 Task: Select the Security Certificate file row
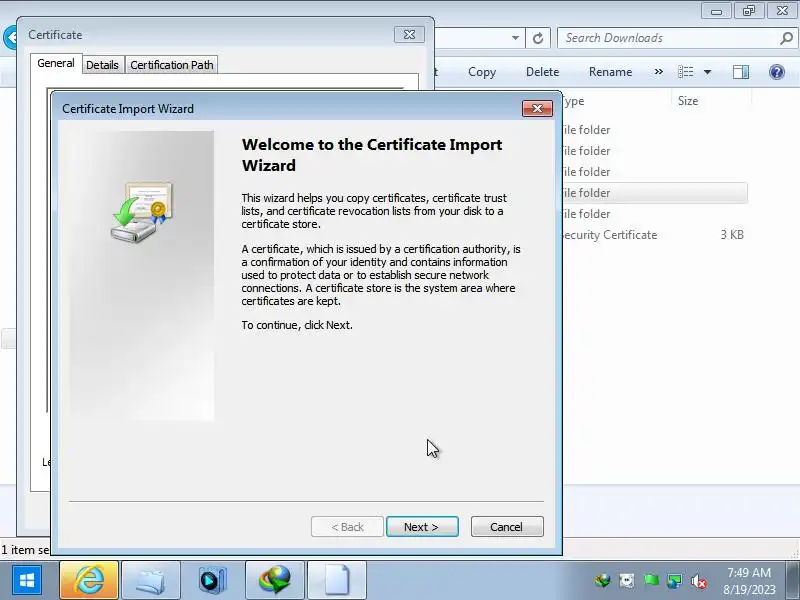pos(653,235)
